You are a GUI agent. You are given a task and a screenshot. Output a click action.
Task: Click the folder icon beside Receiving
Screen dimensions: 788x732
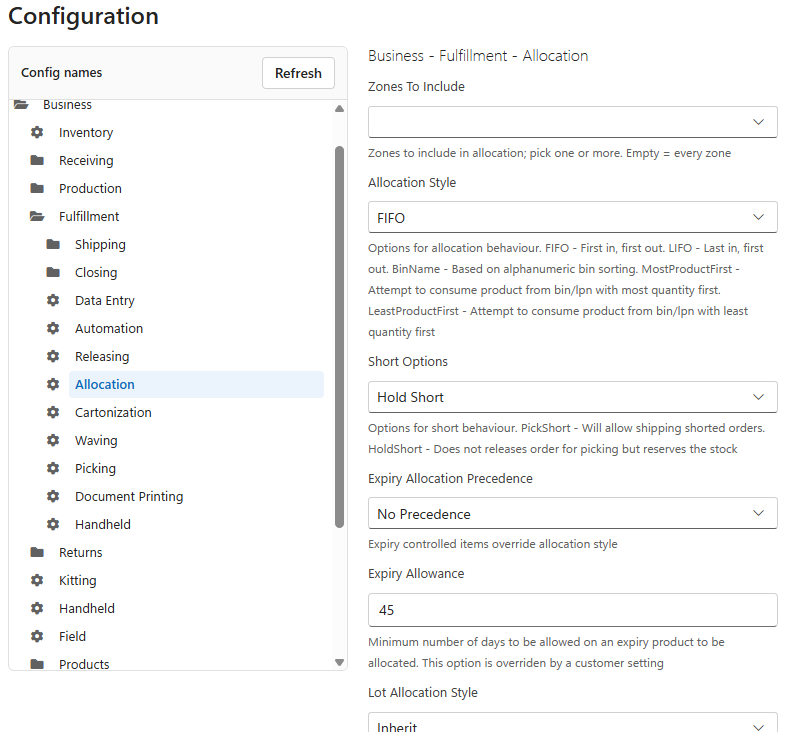37,160
